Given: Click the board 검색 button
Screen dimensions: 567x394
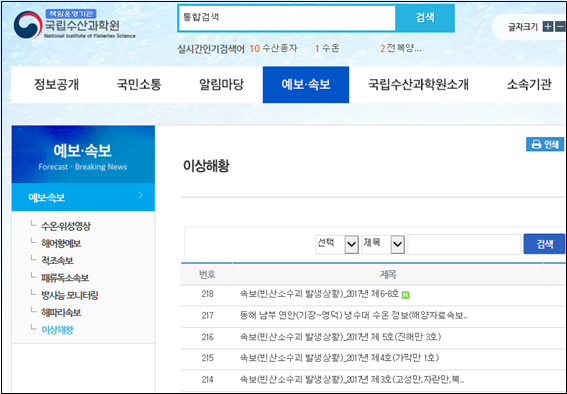Looking at the screenshot, I should (544, 244).
